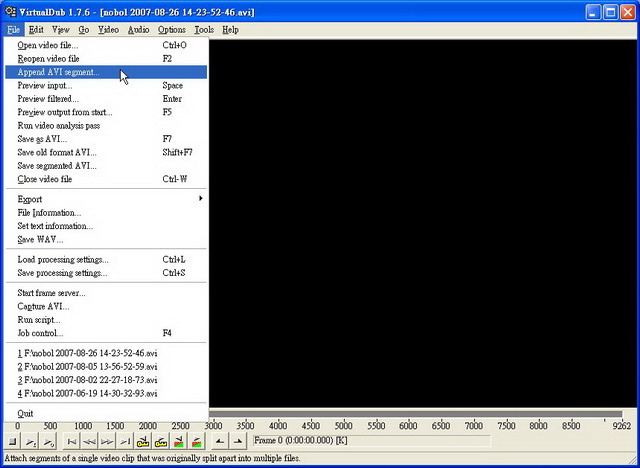Screen dimensions: 640x468
Task: Choose Open video file
Action: click(106, 45)
